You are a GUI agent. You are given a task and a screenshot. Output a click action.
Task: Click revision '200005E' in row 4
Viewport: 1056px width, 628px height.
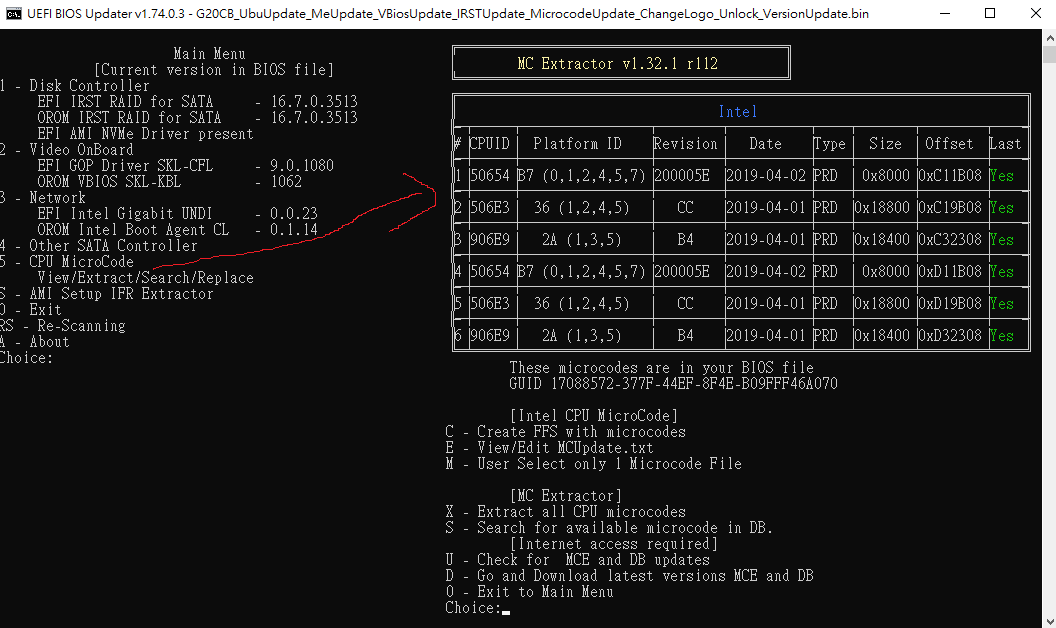682,272
